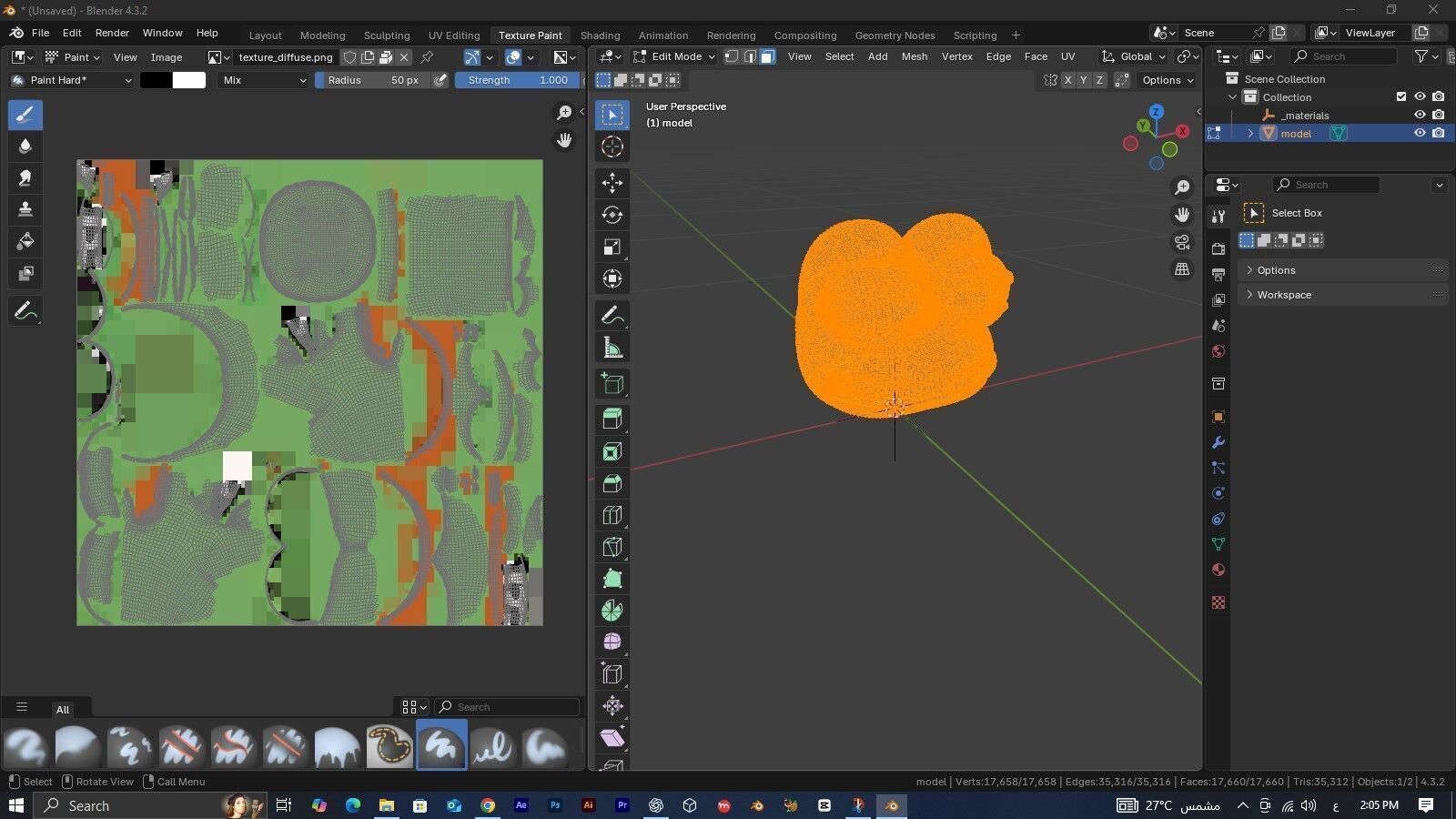This screenshot has height=819, width=1456.
Task: Open the World properties tab
Action: click(1218, 351)
